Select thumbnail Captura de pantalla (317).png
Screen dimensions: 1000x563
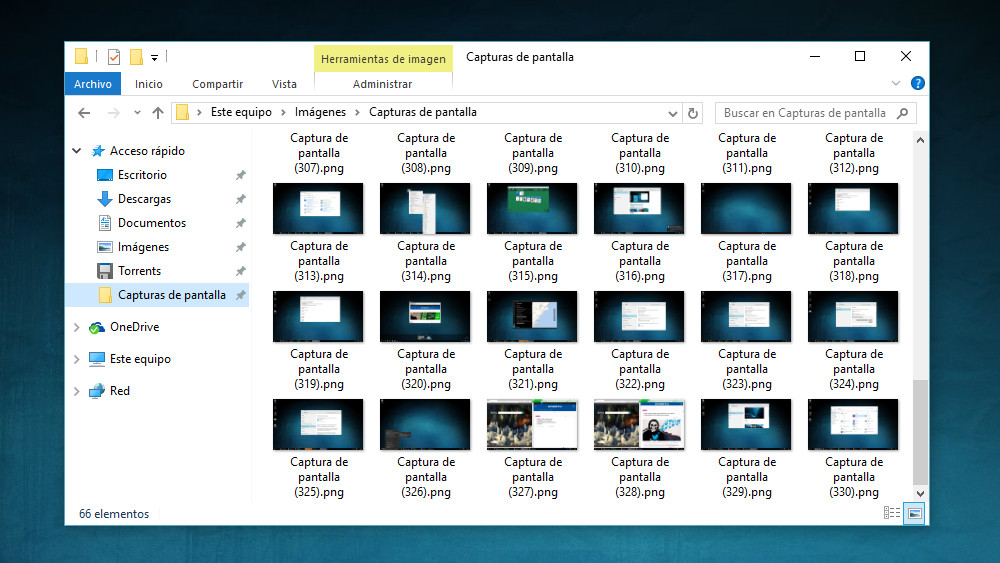(x=746, y=208)
